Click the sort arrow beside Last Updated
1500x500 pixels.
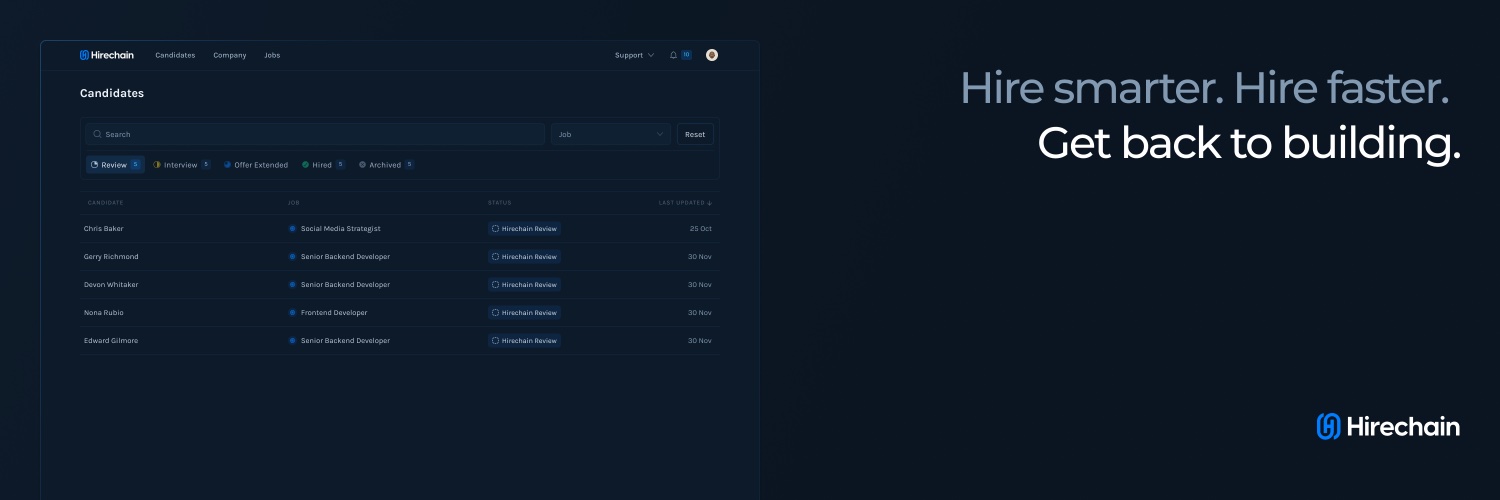click(710, 203)
